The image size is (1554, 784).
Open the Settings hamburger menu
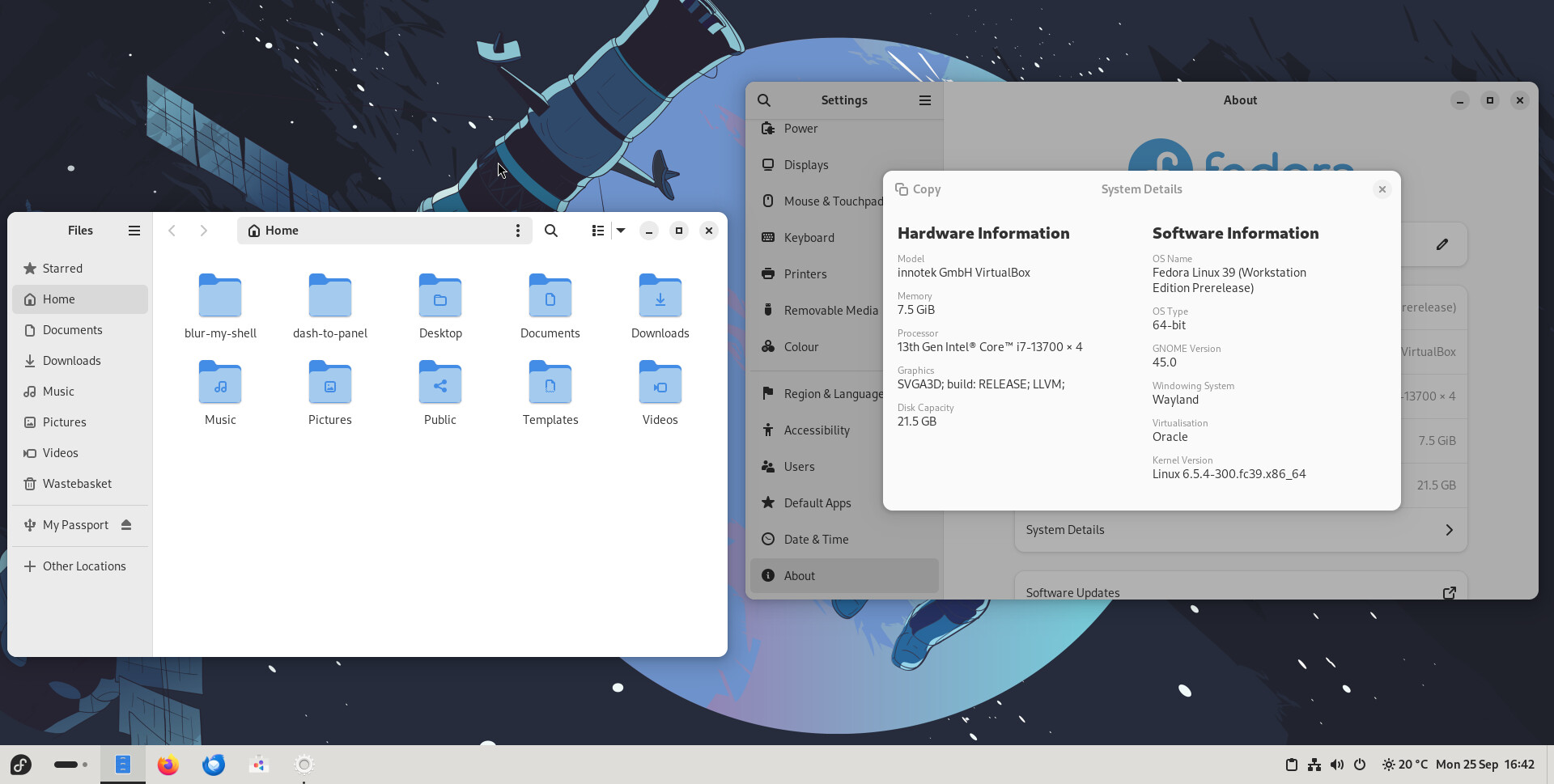(925, 100)
